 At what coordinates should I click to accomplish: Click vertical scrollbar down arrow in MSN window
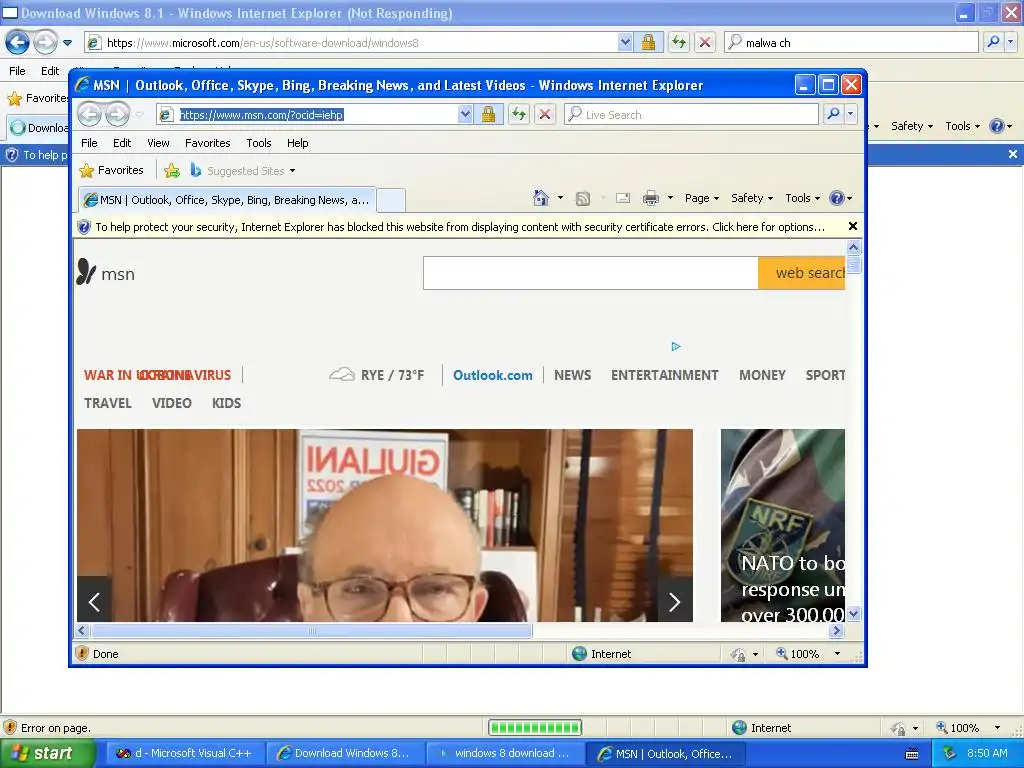(853, 614)
